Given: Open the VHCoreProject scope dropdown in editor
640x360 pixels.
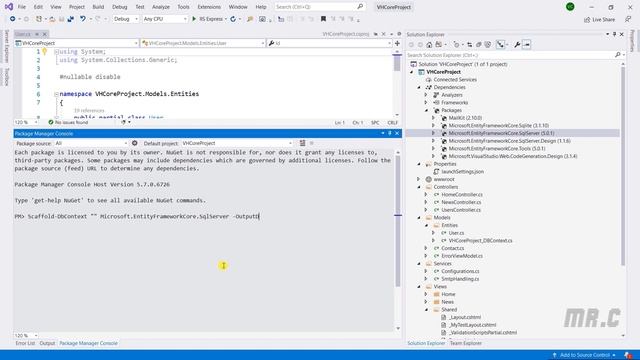Looking at the screenshot, I should pyautogui.click(x=76, y=43).
